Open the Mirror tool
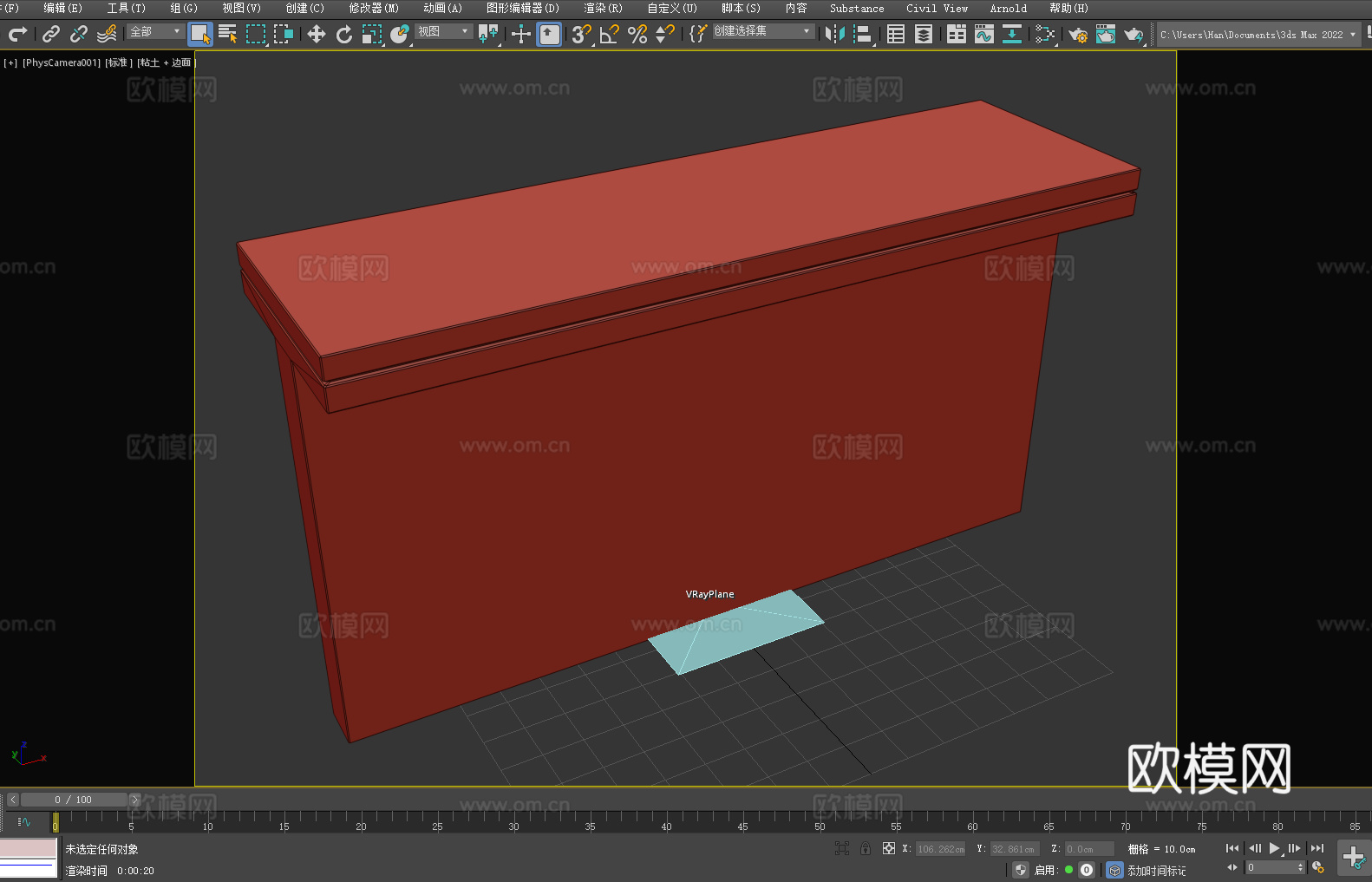This screenshot has width=1372, height=882. [834, 34]
